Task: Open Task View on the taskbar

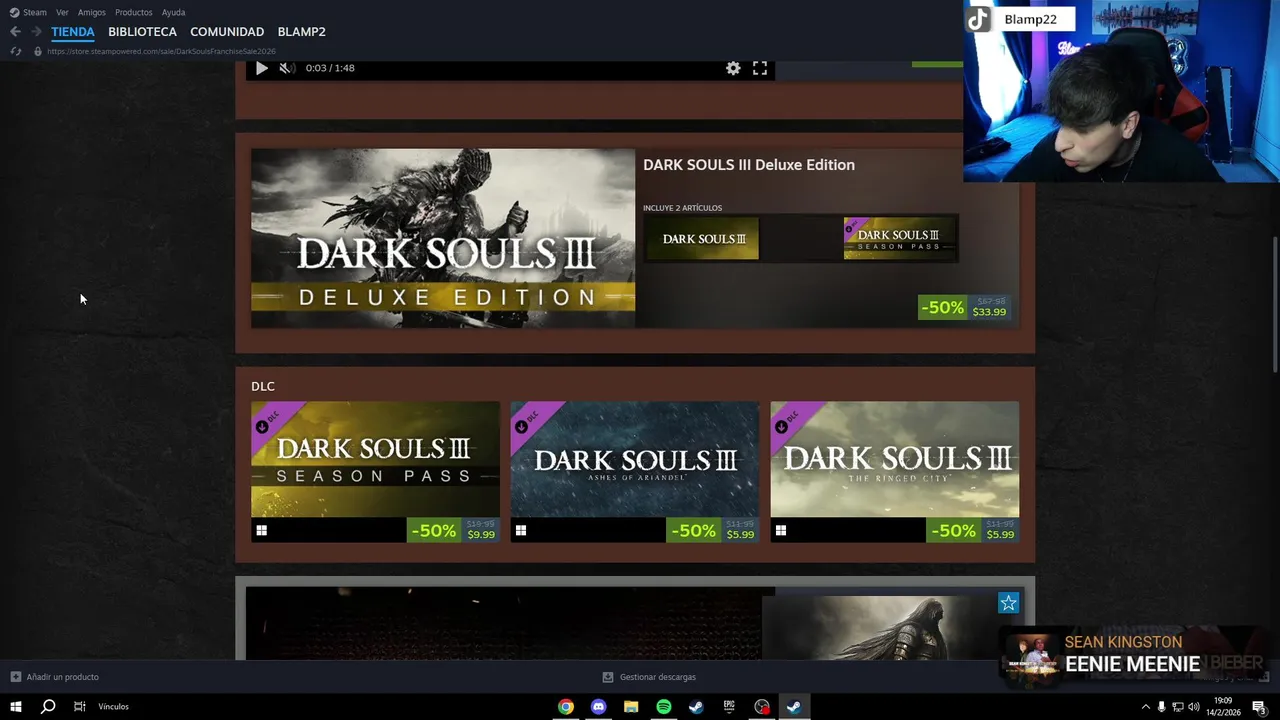Action: pos(80,707)
